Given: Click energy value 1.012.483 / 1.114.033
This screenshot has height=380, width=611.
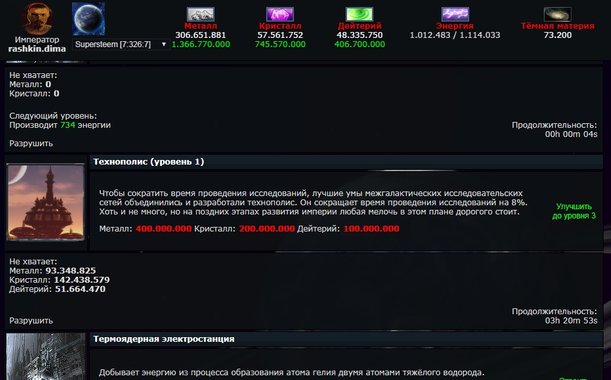Looking at the screenshot, I should point(455,35).
